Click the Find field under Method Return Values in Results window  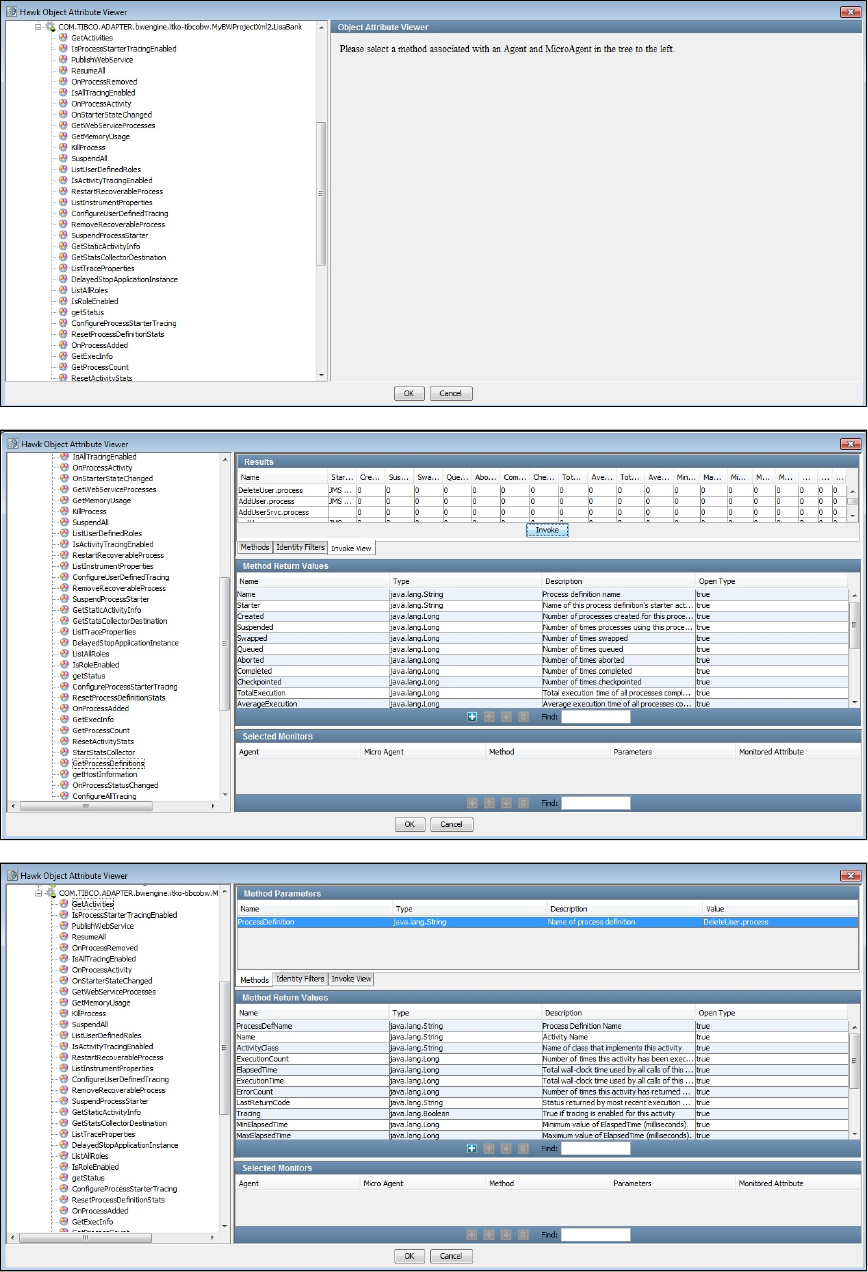click(x=595, y=717)
